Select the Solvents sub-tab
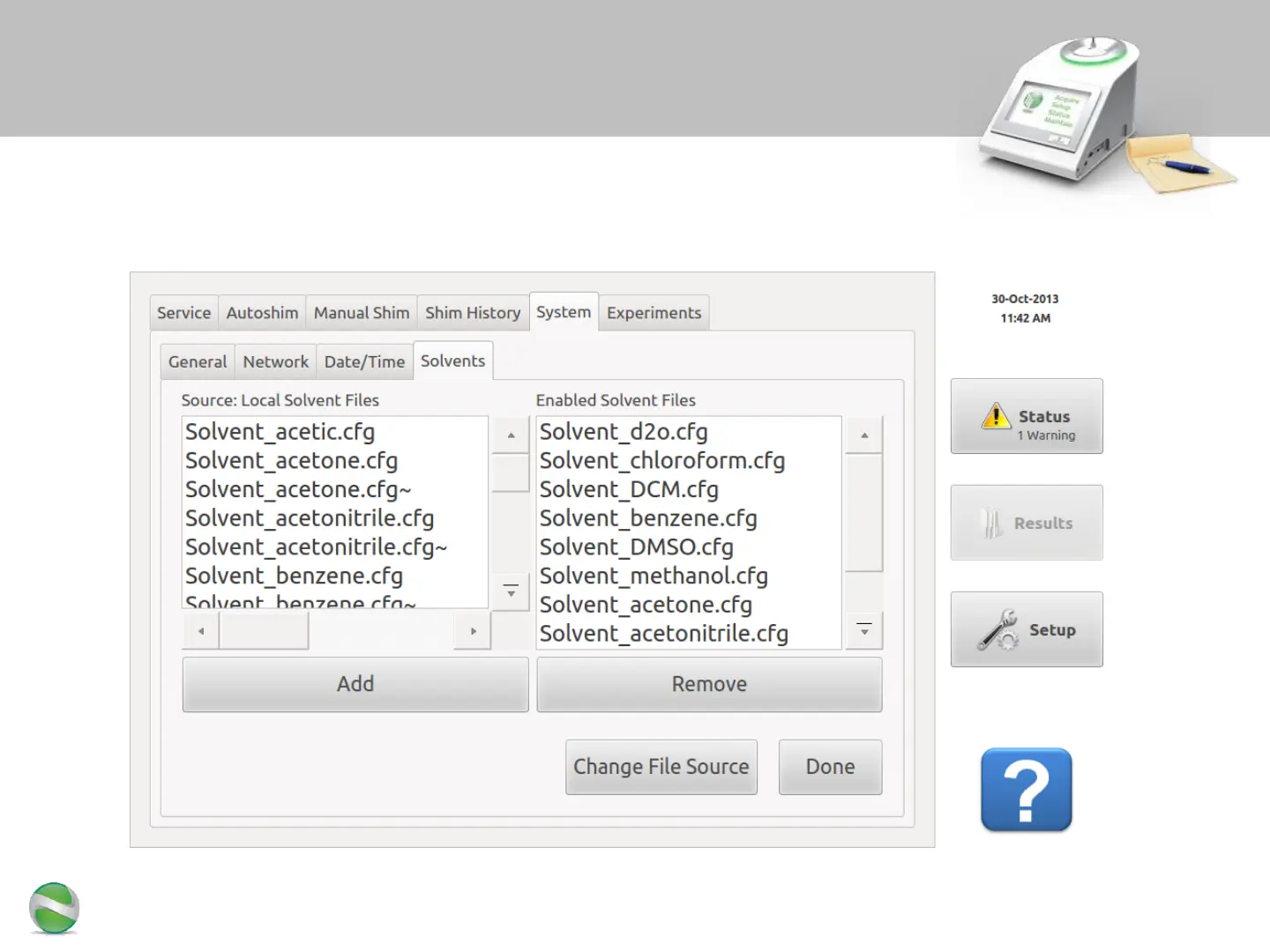The height and width of the screenshot is (952, 1270). click(452, 361)
